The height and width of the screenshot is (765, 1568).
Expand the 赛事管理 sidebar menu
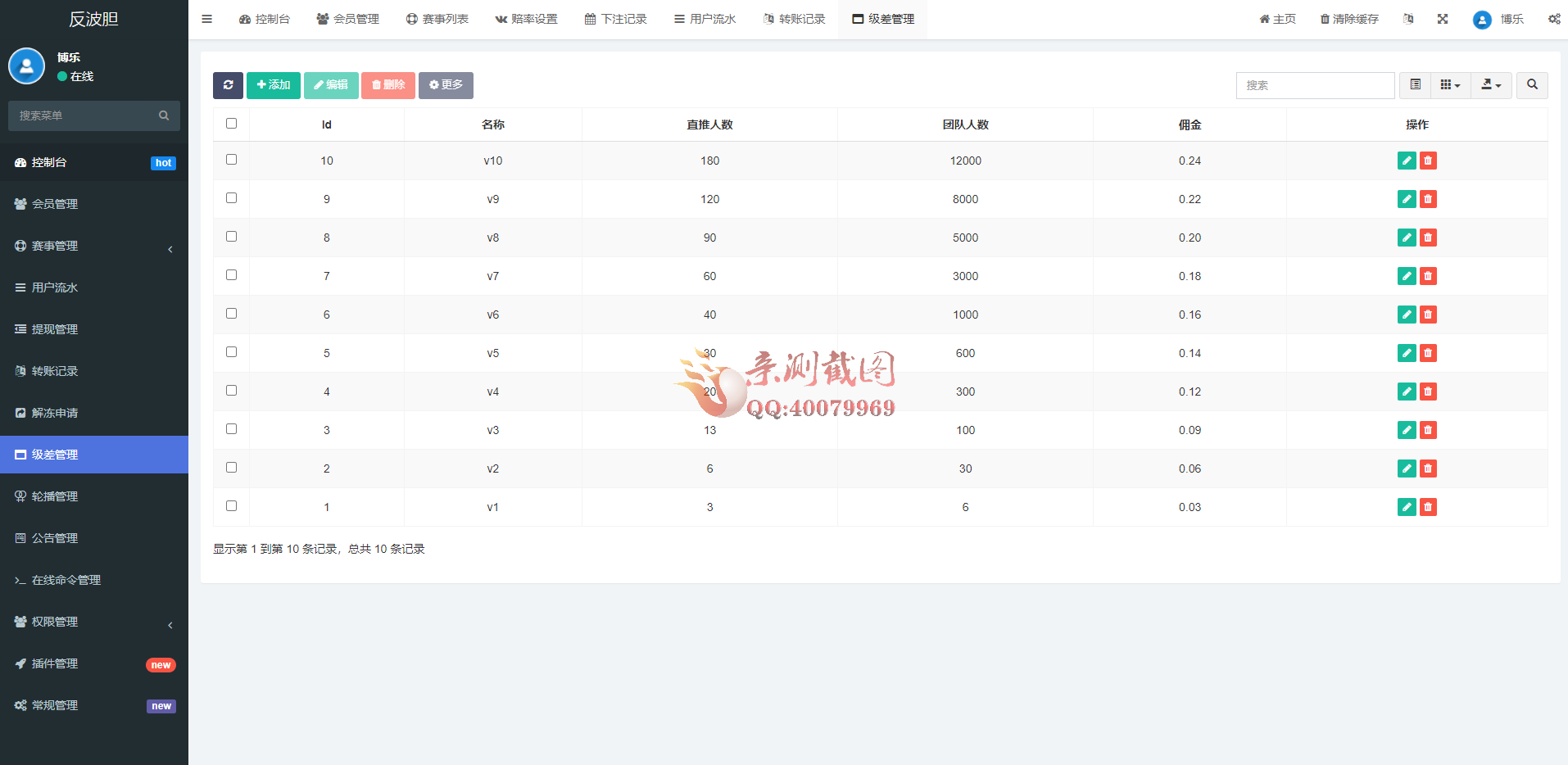[93, 245]
